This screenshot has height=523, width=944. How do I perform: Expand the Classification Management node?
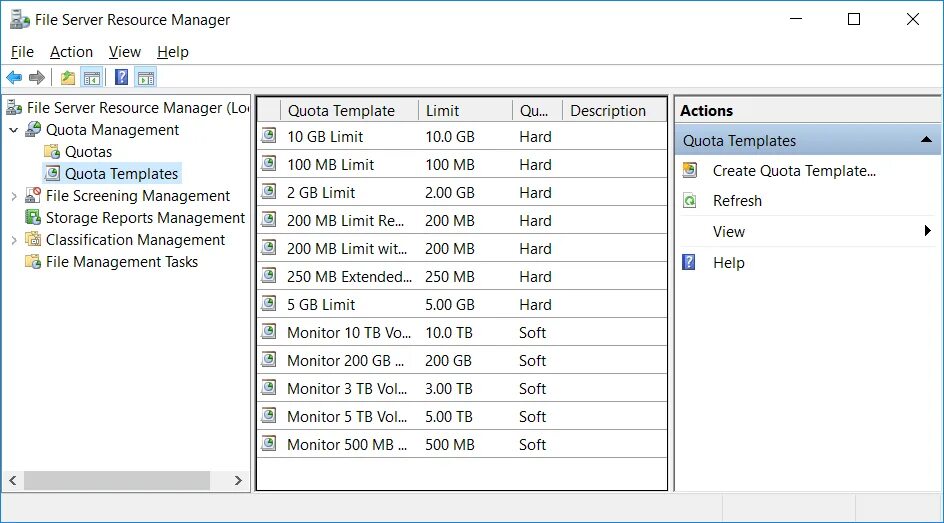point(14,240)
